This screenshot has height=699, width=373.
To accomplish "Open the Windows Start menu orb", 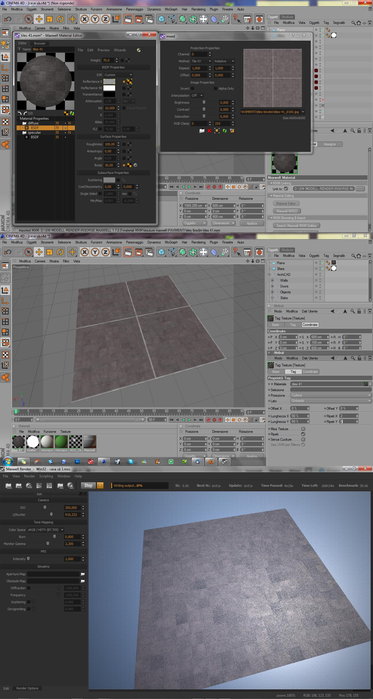I will [7, 461].
